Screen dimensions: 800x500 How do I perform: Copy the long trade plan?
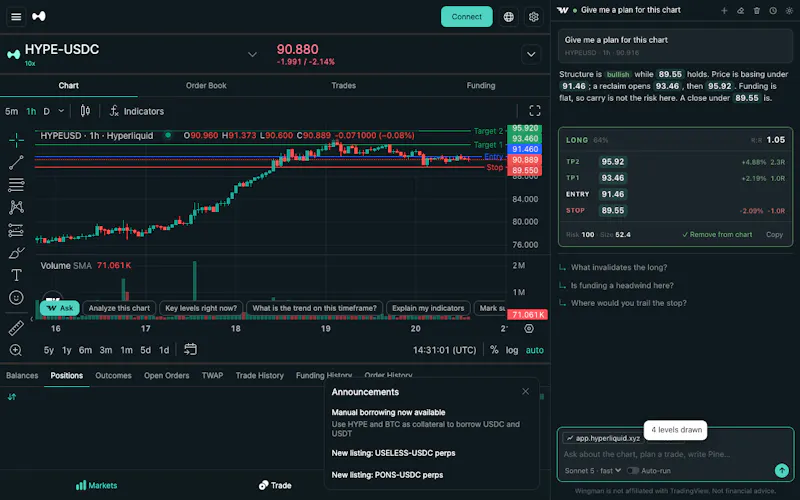pos(774,235)
